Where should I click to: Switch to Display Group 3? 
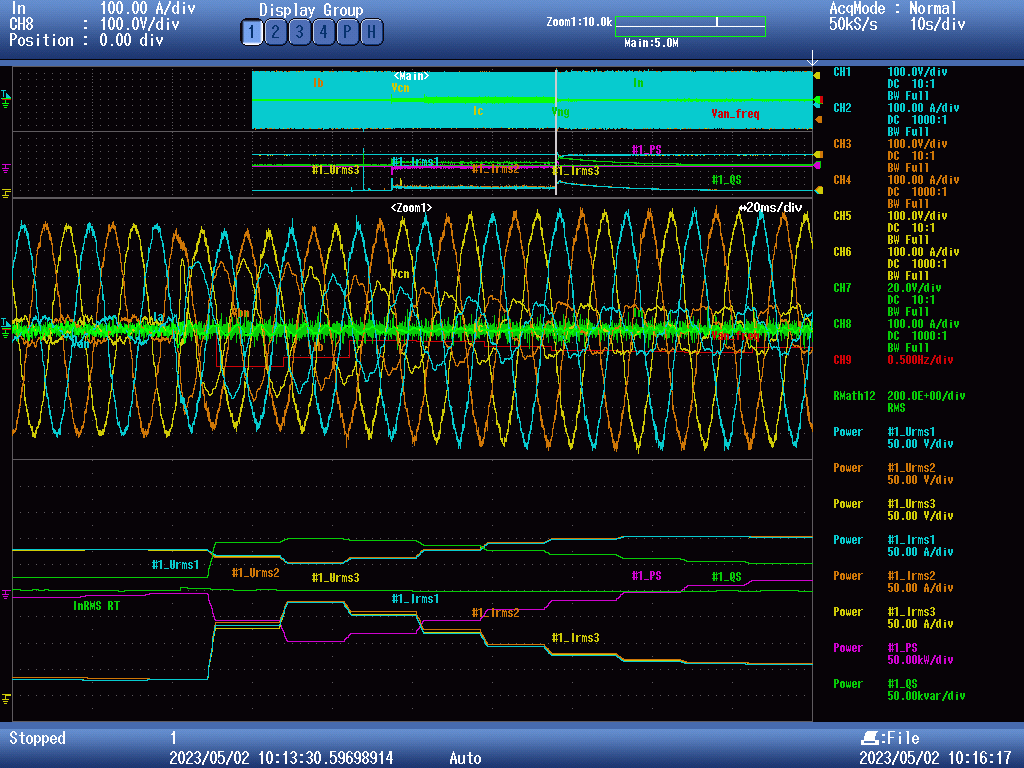click(x=299, y=33)
